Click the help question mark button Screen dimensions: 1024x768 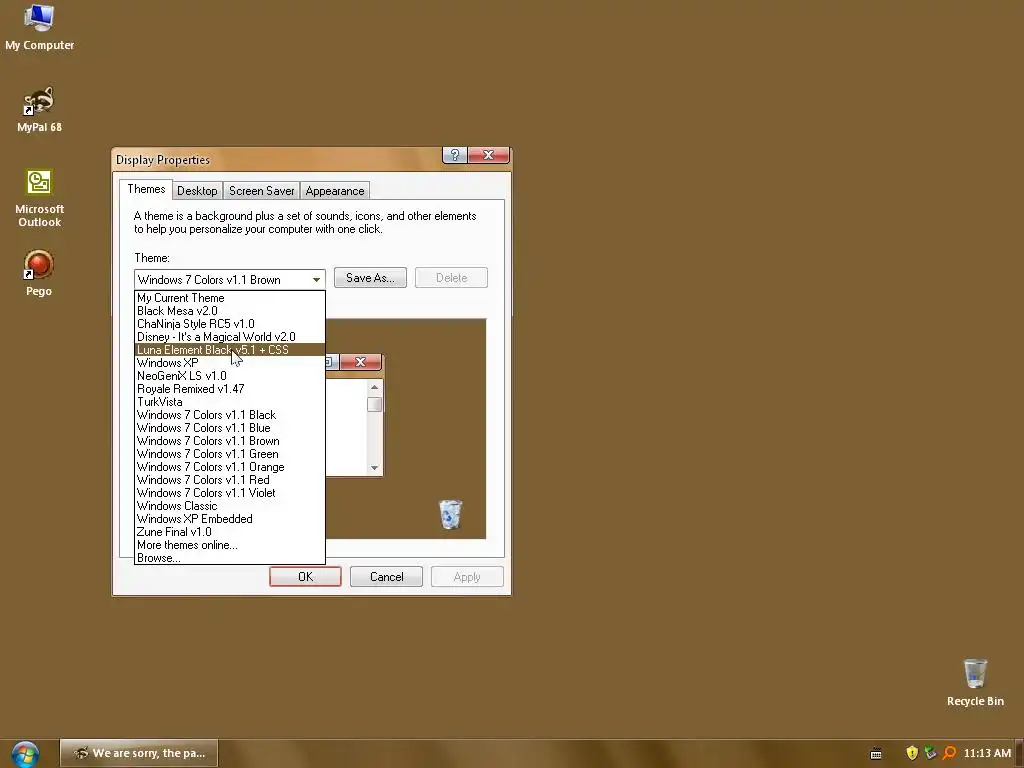point(455,155)
